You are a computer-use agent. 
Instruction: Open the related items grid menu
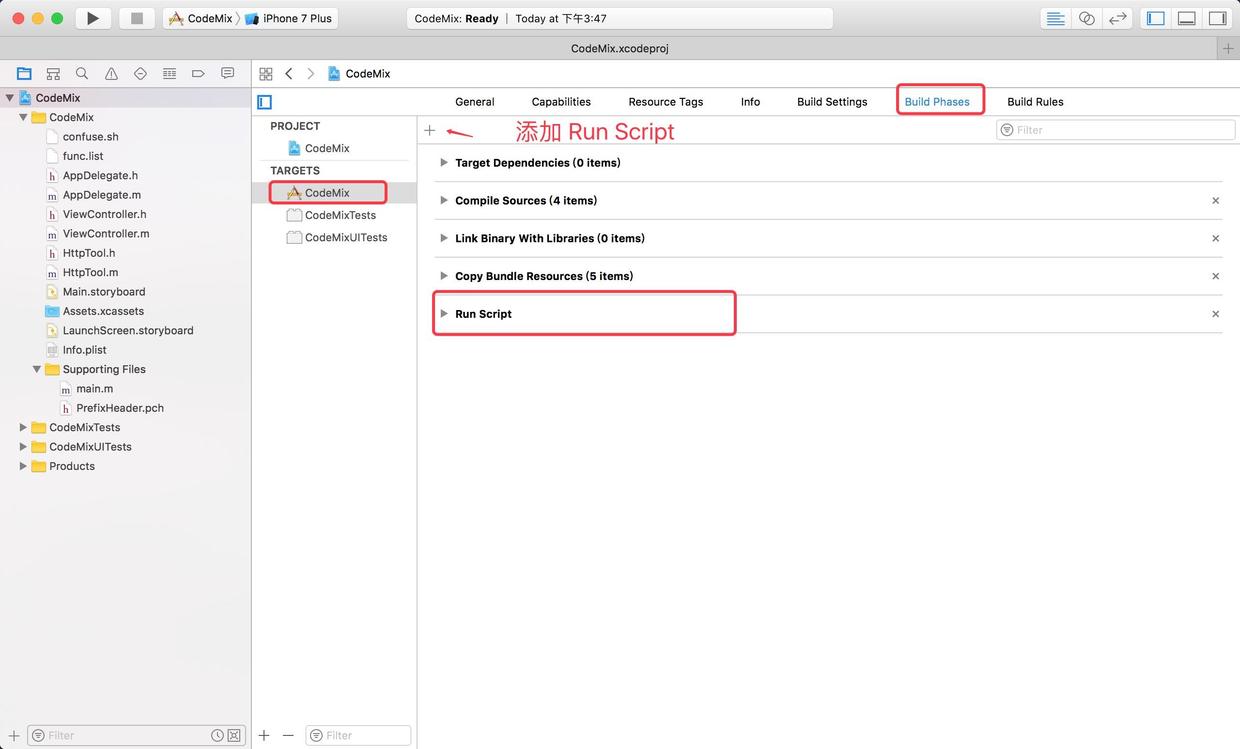tap(266, 74)
